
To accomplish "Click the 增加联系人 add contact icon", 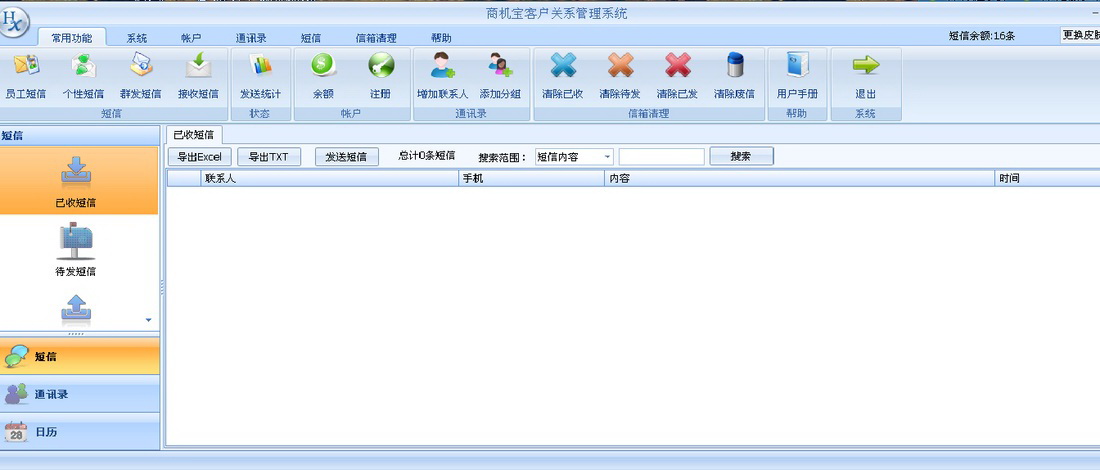I will point(443,65).
